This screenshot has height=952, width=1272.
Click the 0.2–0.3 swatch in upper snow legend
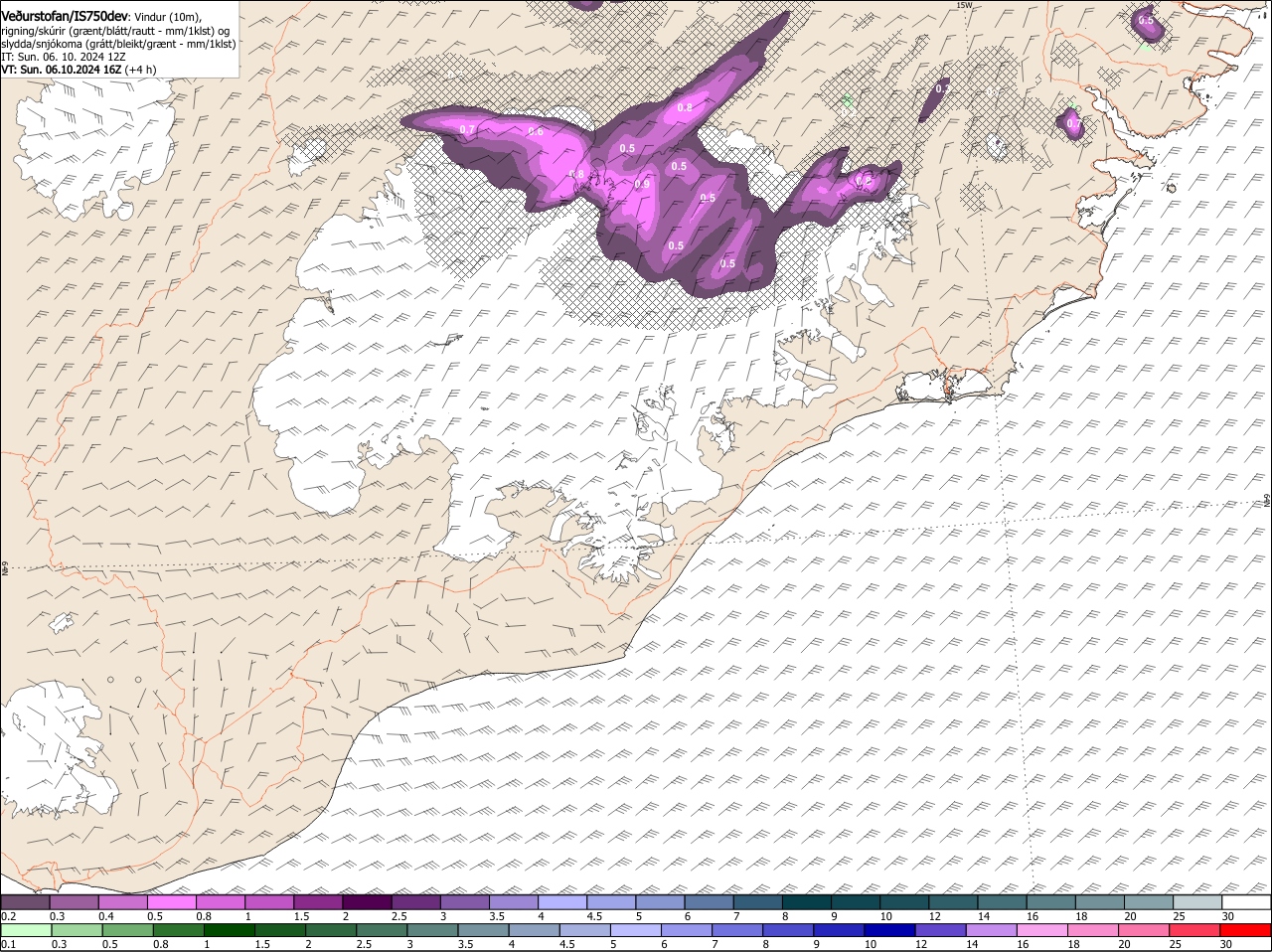click(25, 902)
